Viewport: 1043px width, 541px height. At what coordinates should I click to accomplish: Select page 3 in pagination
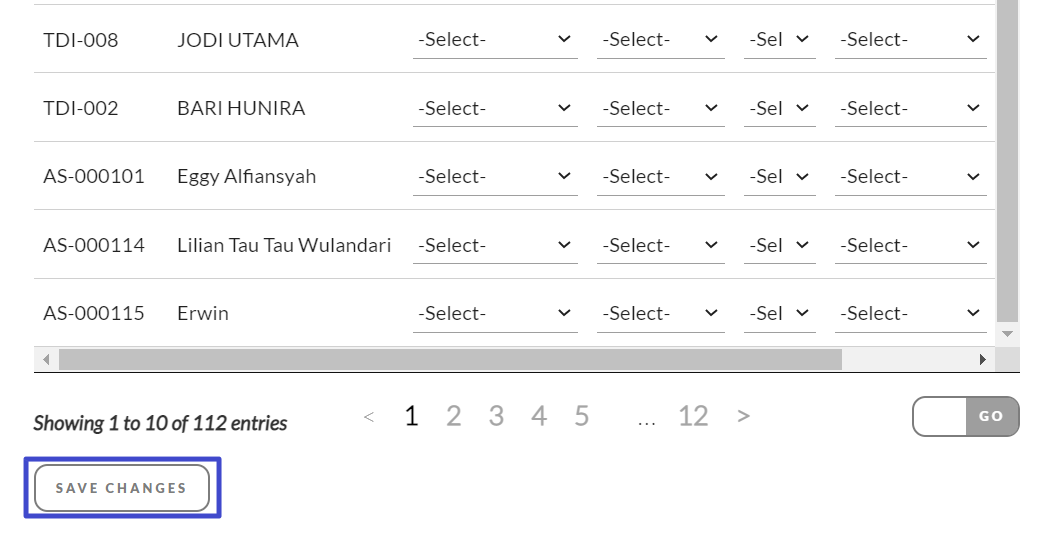click(496, 416)
